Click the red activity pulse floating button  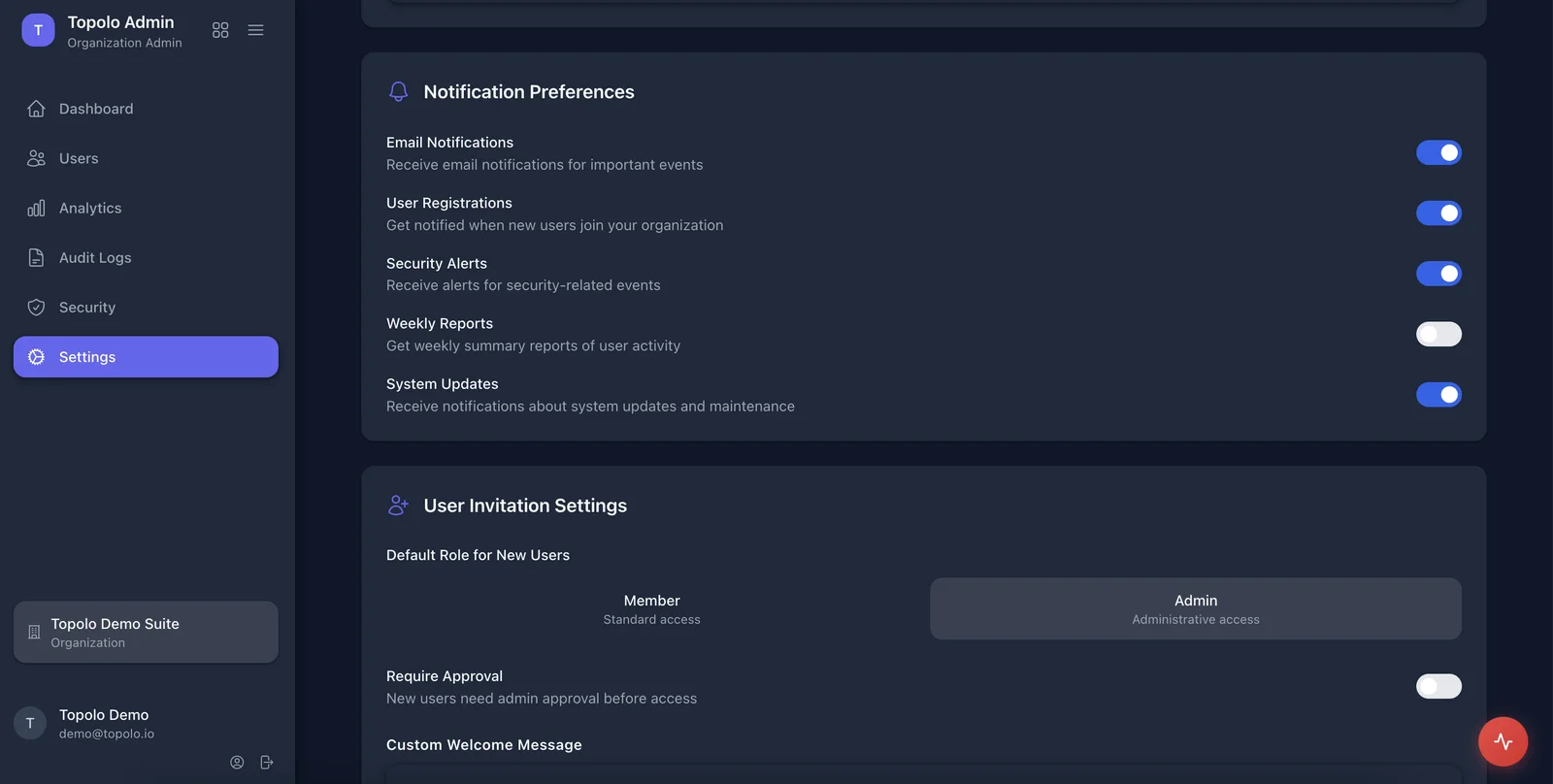point(1503,741)
